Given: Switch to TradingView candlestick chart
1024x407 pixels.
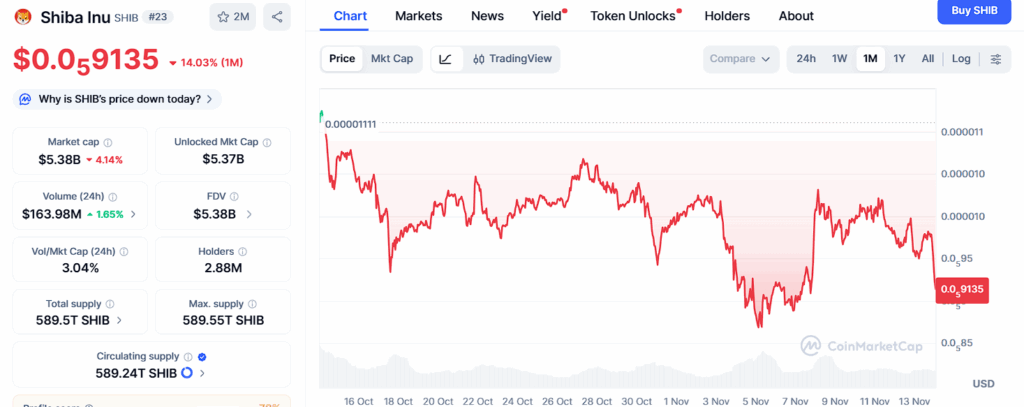Looking at the screenshot, I should click(x=512, y=59).
